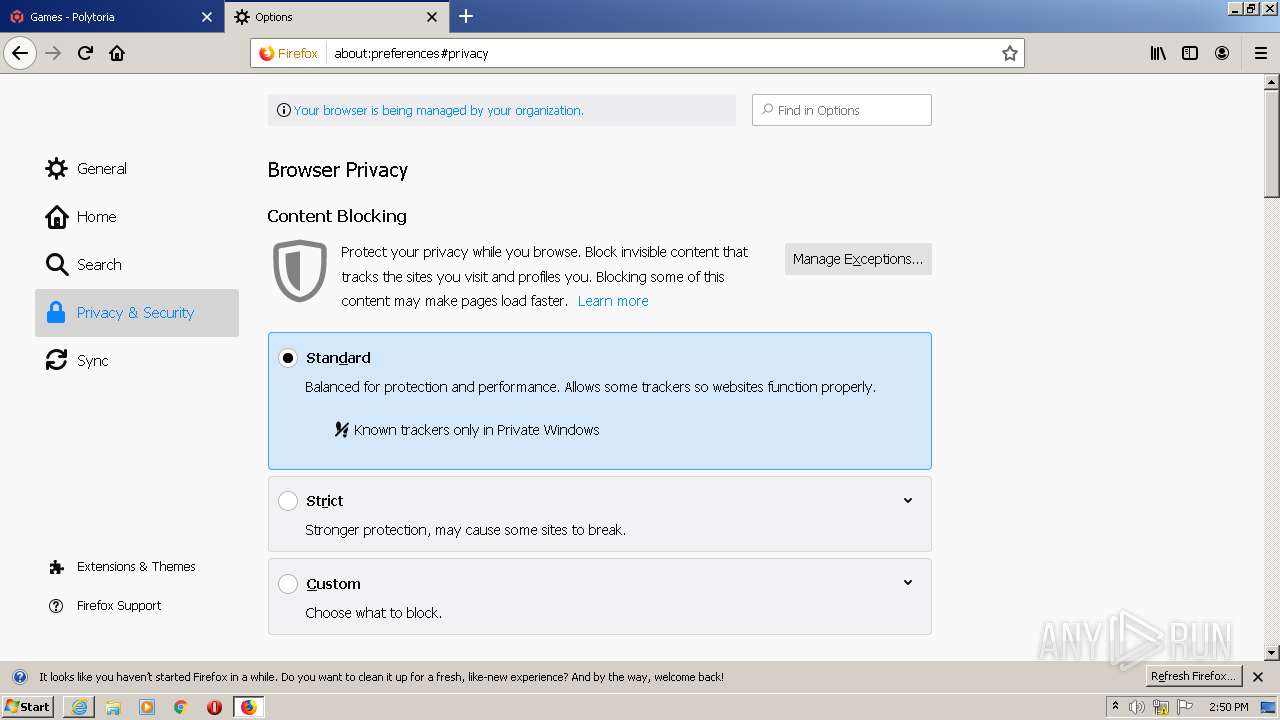Expand the Custom option details chevron
The height and width of the screenshot is (720, 1280).
tap(908, 583)
